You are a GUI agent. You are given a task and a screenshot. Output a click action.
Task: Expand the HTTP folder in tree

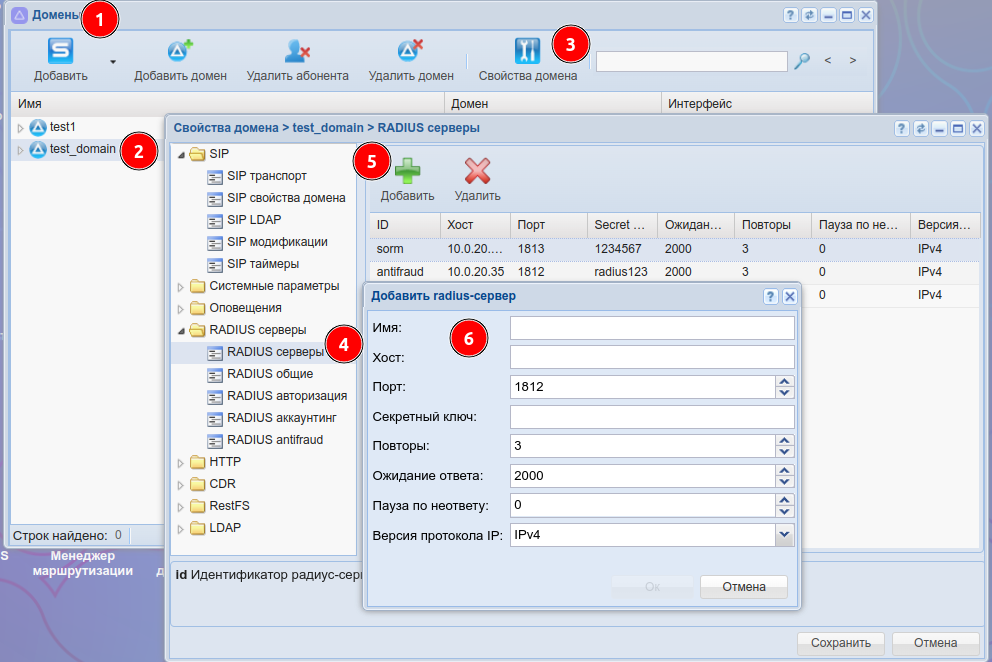pyautogui.click(x=181, y=463)
